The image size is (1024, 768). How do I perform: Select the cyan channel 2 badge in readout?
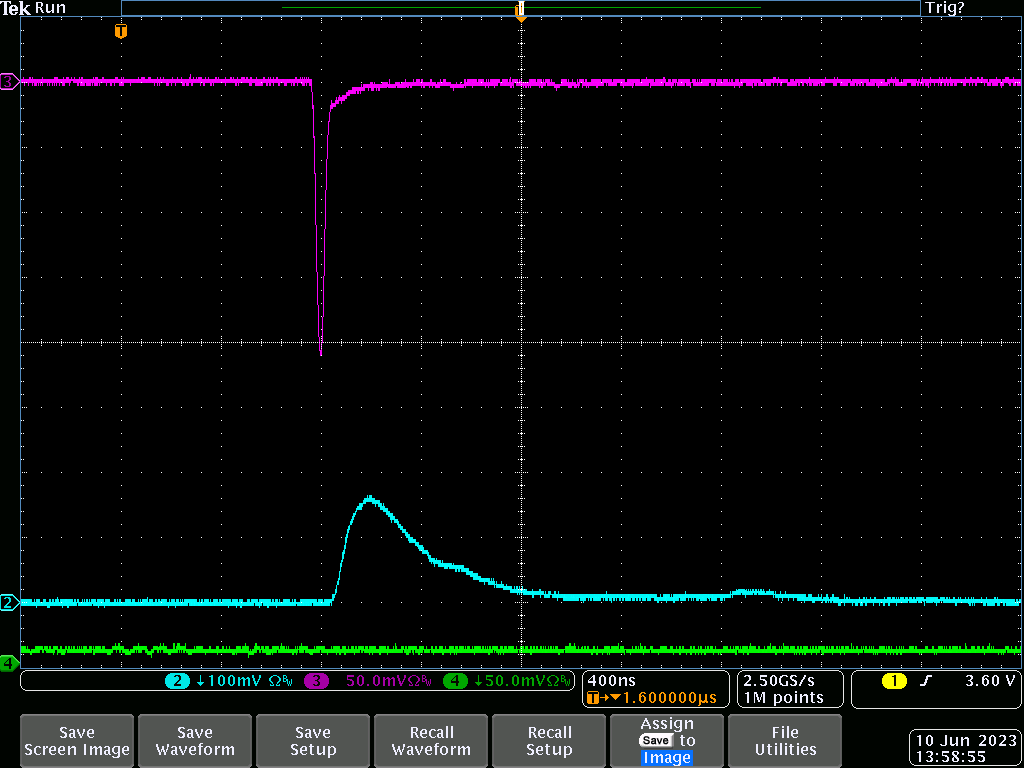click(x=177, y=681)
